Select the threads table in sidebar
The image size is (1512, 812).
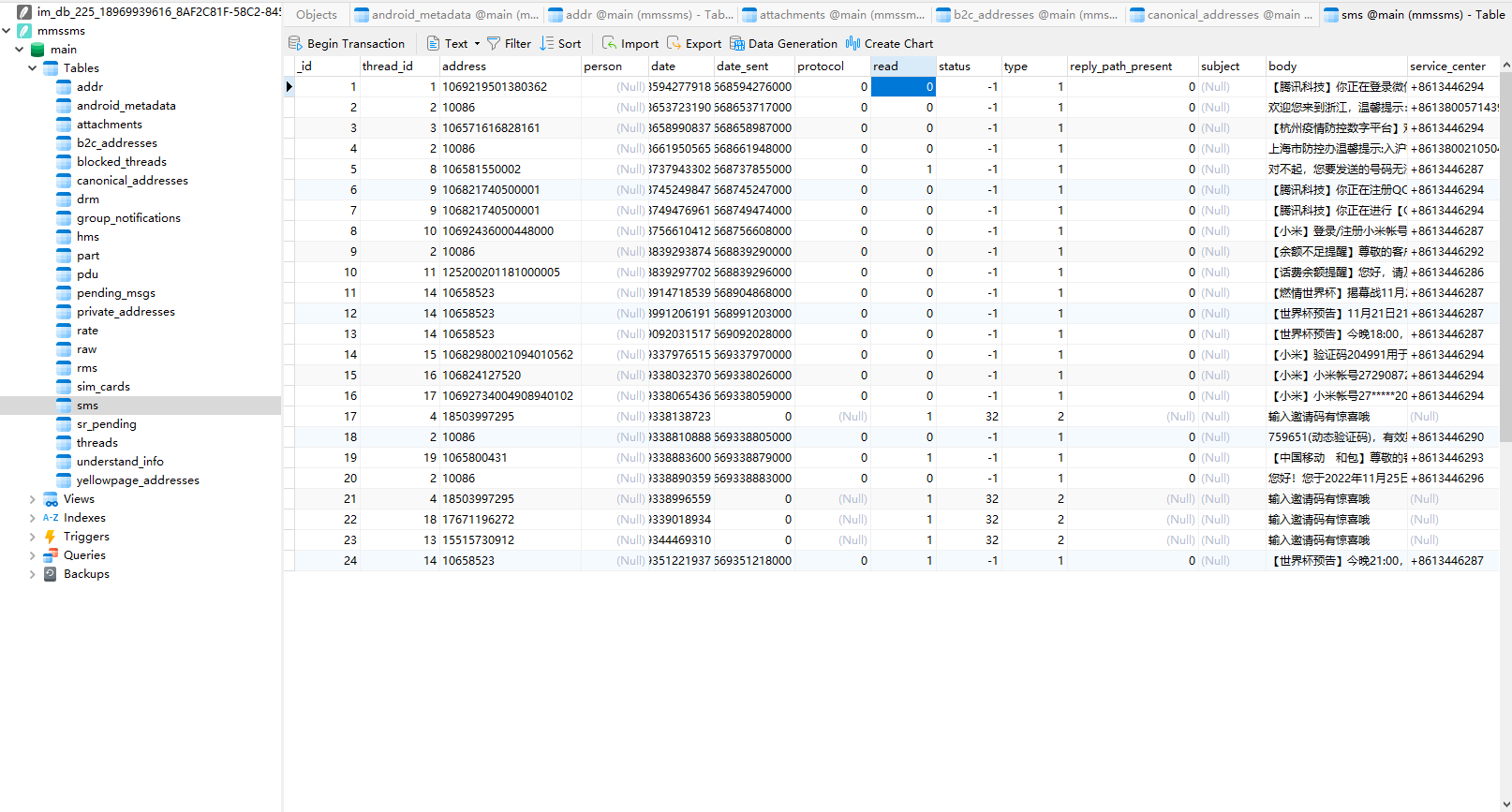click(x=96, y=443)
